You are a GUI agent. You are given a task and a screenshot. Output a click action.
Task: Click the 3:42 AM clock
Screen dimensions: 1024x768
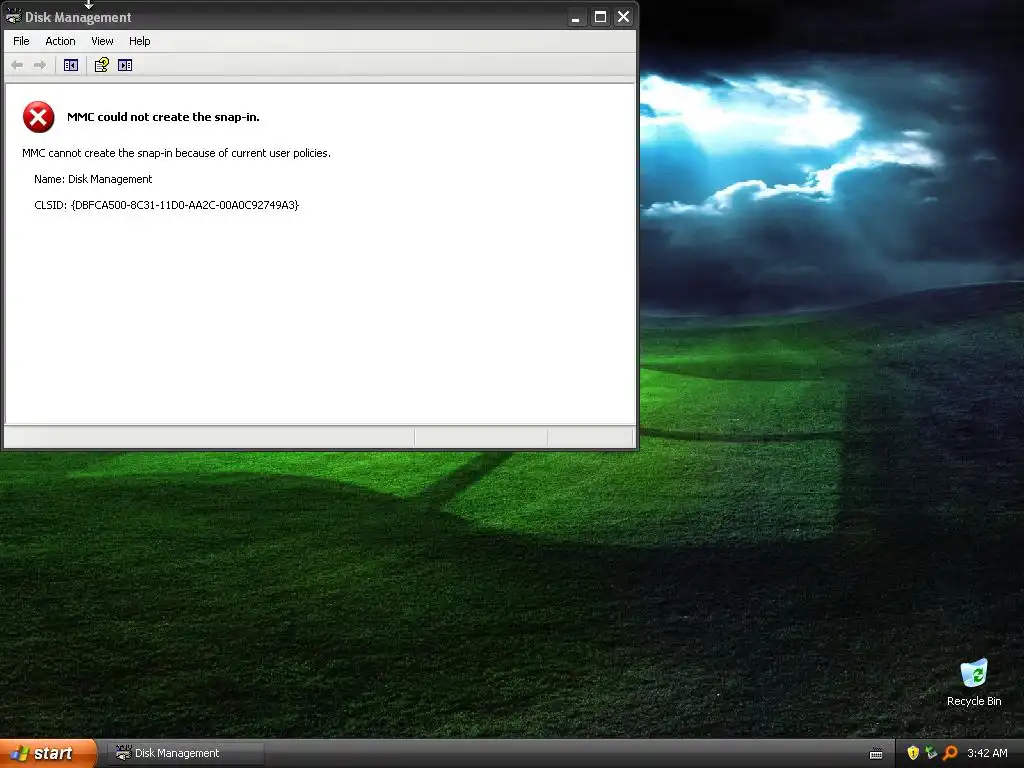click(x=987, y=753)
